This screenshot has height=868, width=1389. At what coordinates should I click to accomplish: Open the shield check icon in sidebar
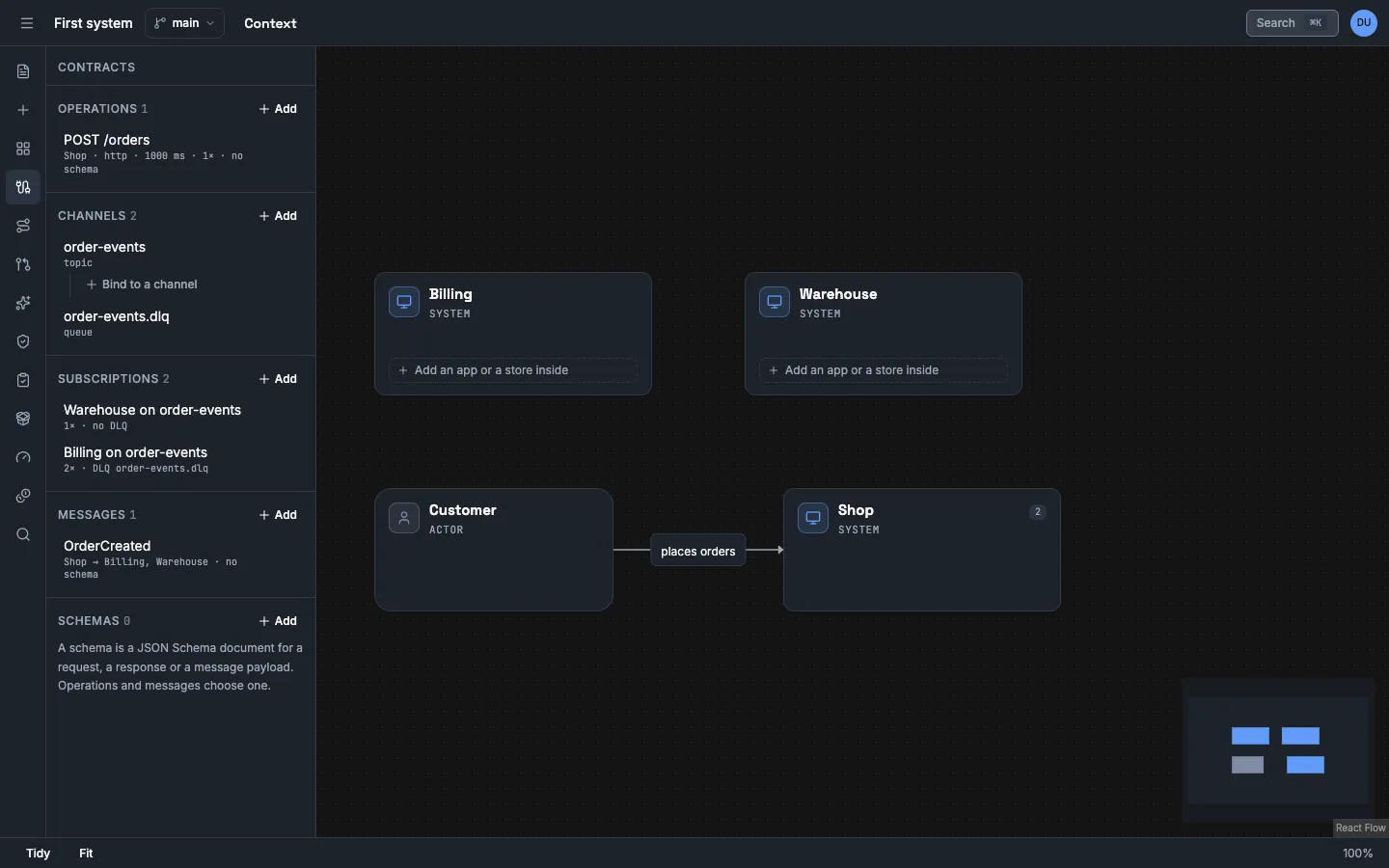click(23, 341)
